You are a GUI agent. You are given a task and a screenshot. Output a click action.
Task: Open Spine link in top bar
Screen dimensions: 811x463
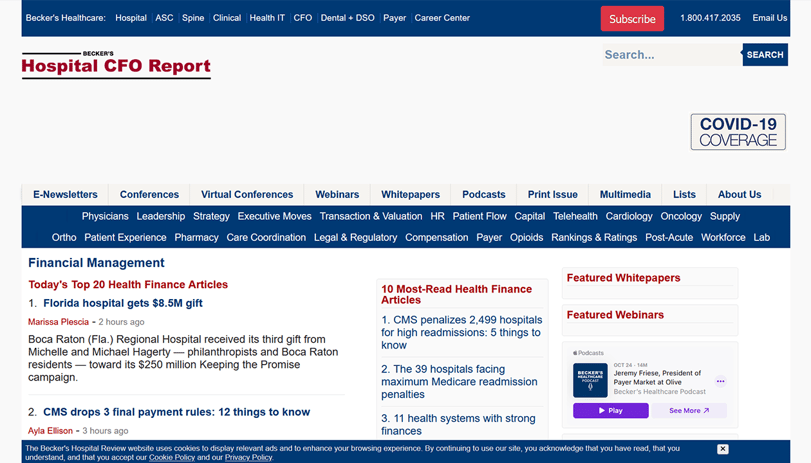click(193, 18)
